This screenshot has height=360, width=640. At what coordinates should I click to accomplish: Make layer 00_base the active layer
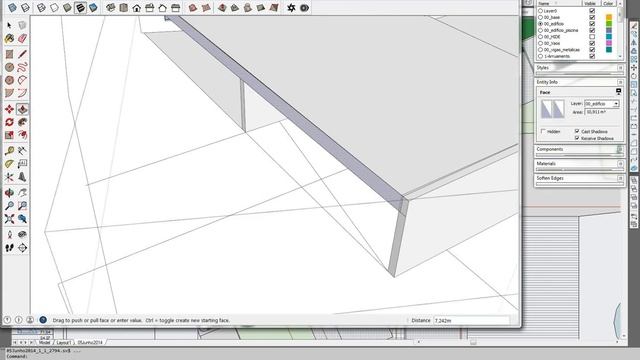[x=540, y=18]
